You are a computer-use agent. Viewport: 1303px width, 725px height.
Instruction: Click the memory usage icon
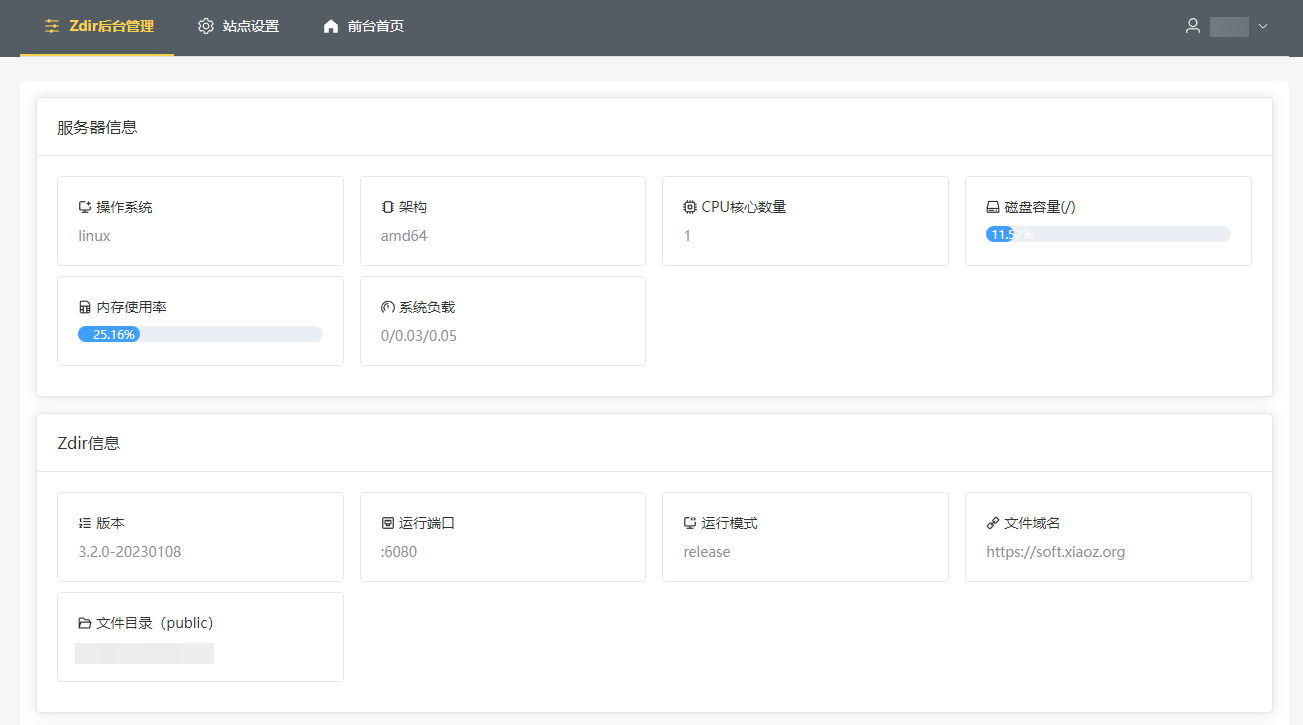point(85,308)
